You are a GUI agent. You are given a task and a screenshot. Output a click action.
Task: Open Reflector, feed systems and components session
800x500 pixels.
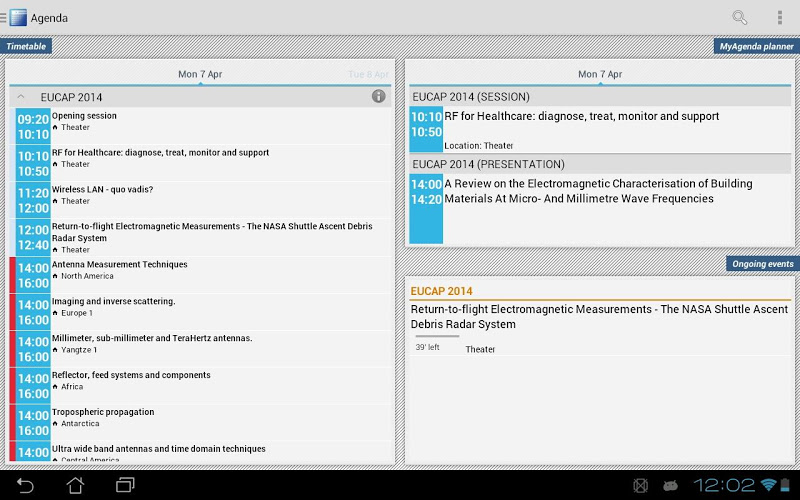200,384
